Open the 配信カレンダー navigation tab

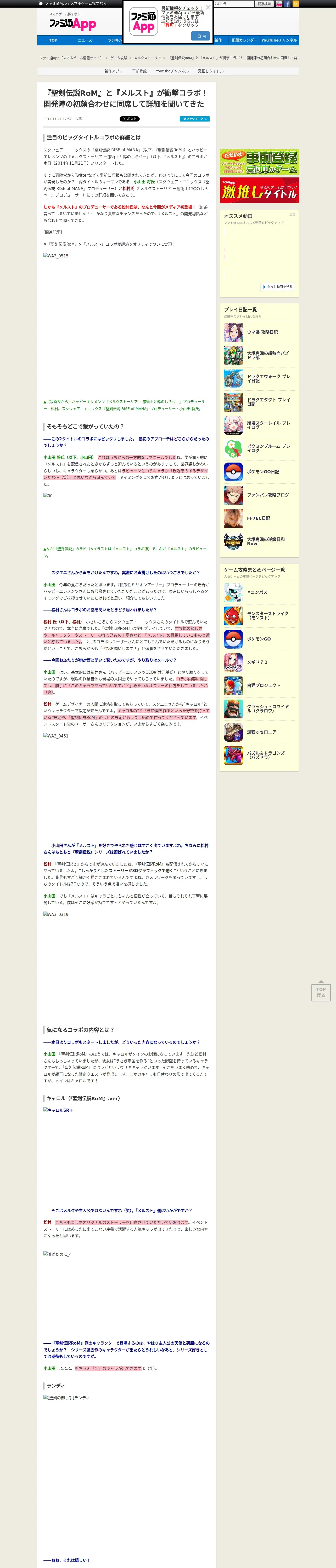click(244, 40)
